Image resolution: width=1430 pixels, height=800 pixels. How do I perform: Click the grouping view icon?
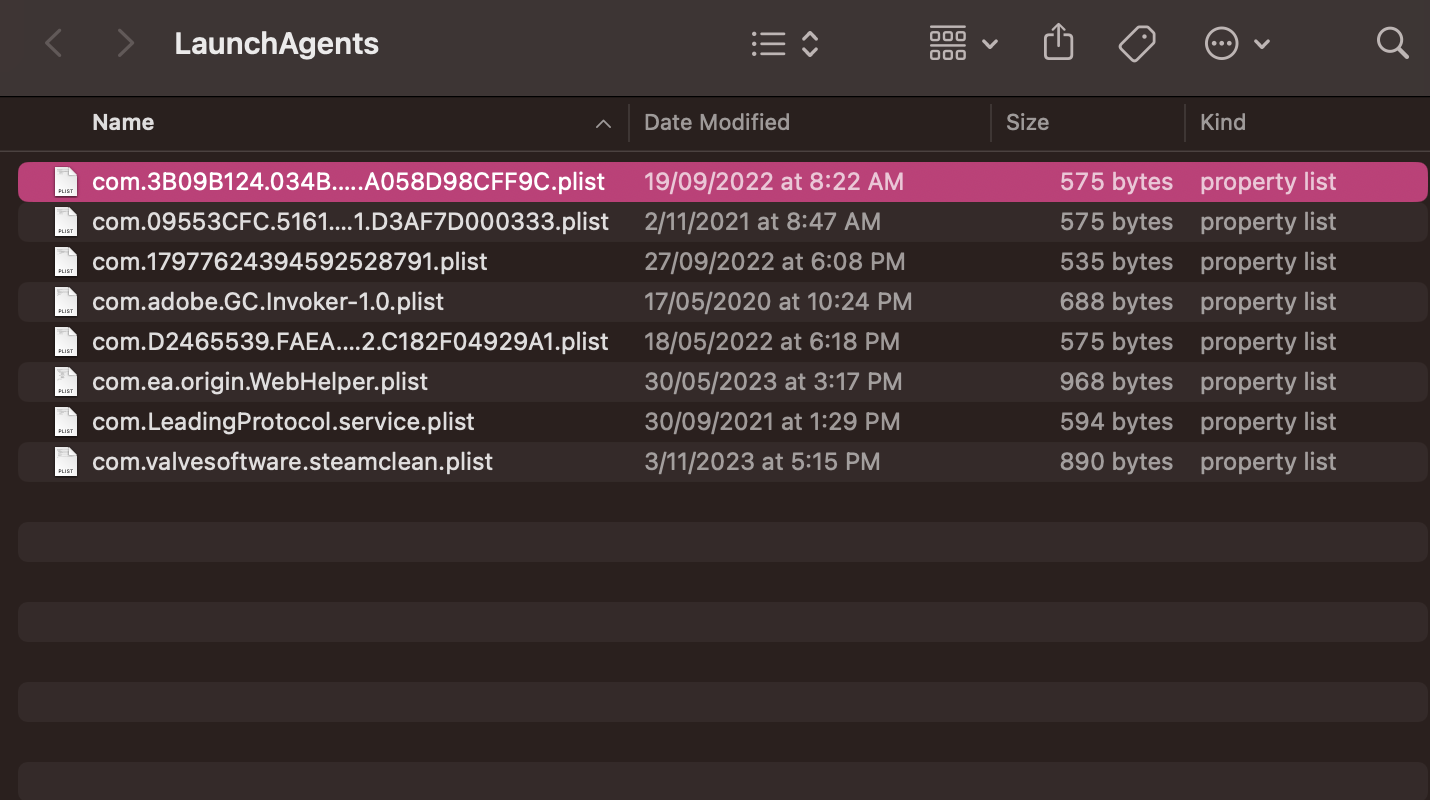(947, 43)
